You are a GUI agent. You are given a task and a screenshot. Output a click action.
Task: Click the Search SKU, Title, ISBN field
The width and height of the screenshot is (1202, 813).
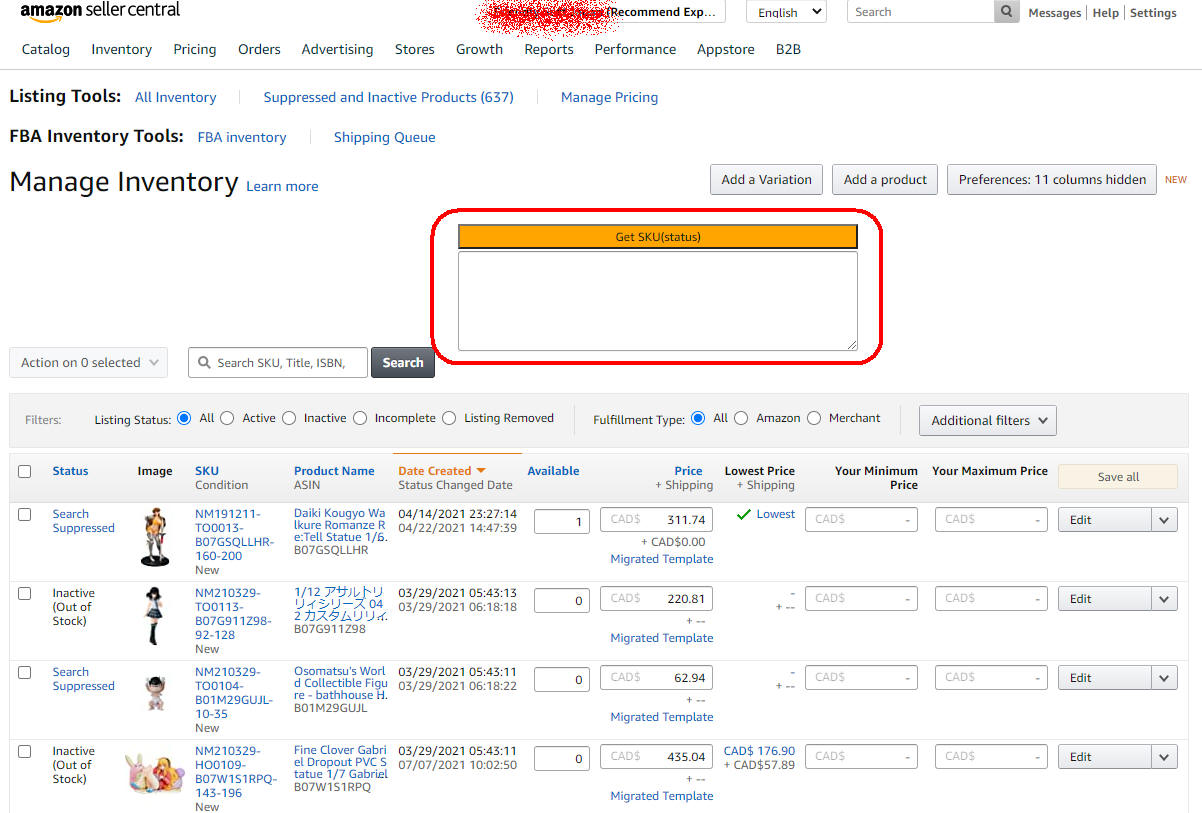[278, 363]
